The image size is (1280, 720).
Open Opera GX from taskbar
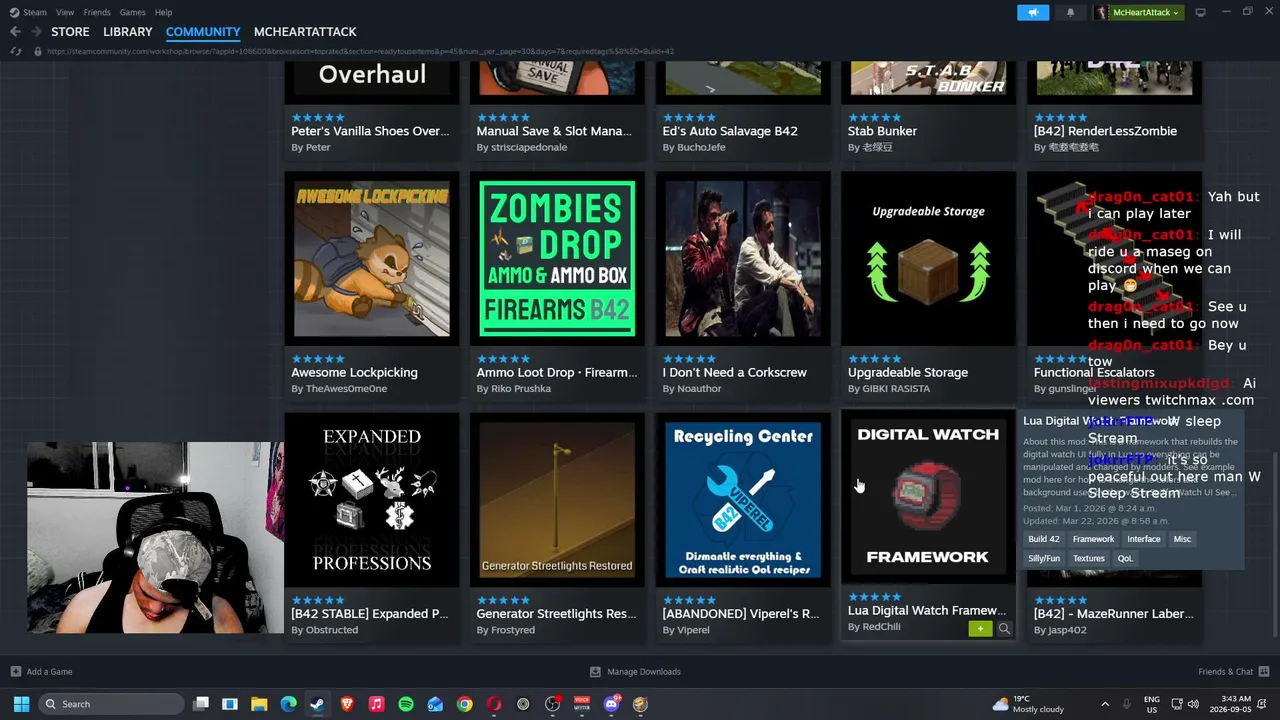(494, 704)
